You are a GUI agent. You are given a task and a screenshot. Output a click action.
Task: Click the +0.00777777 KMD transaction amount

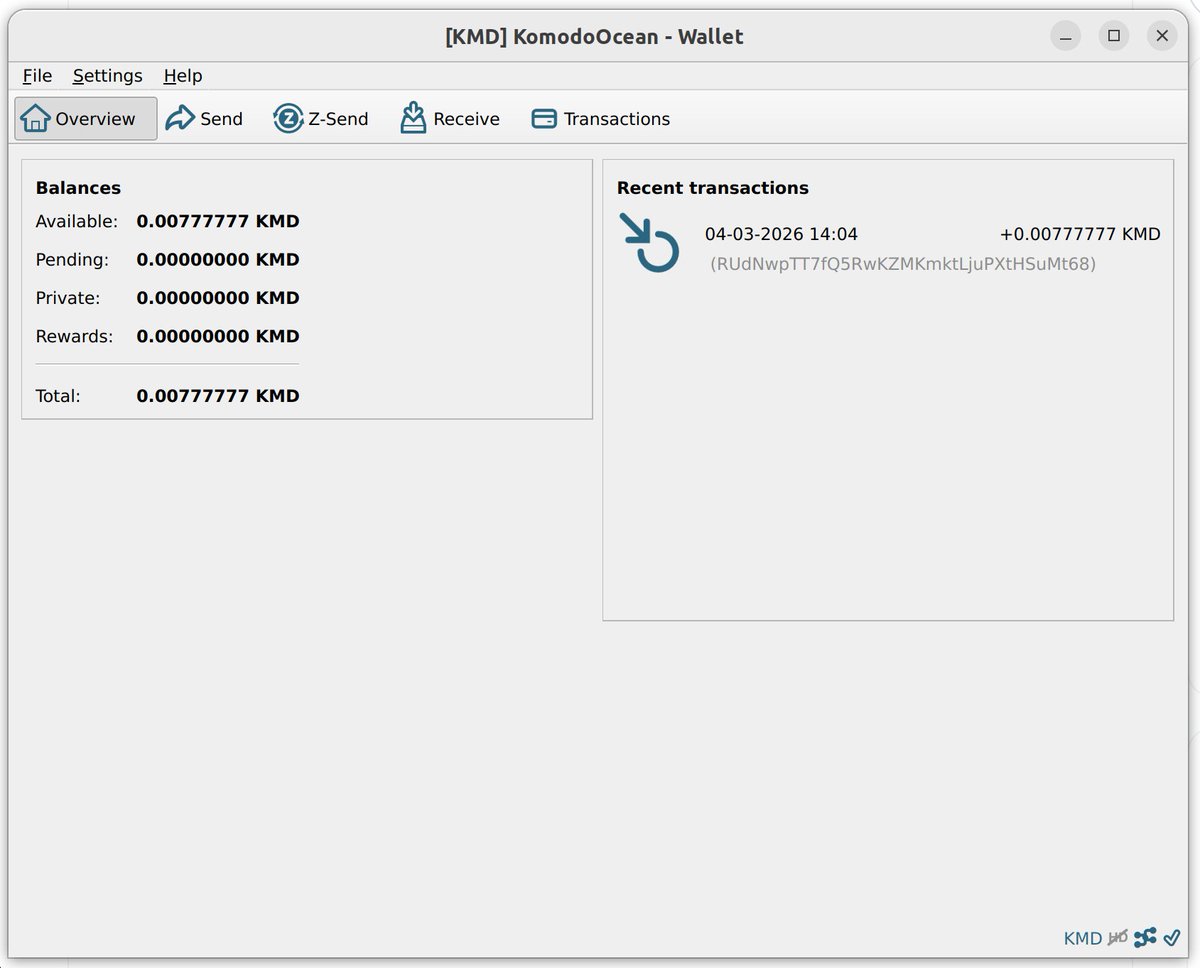point(1080,234)
